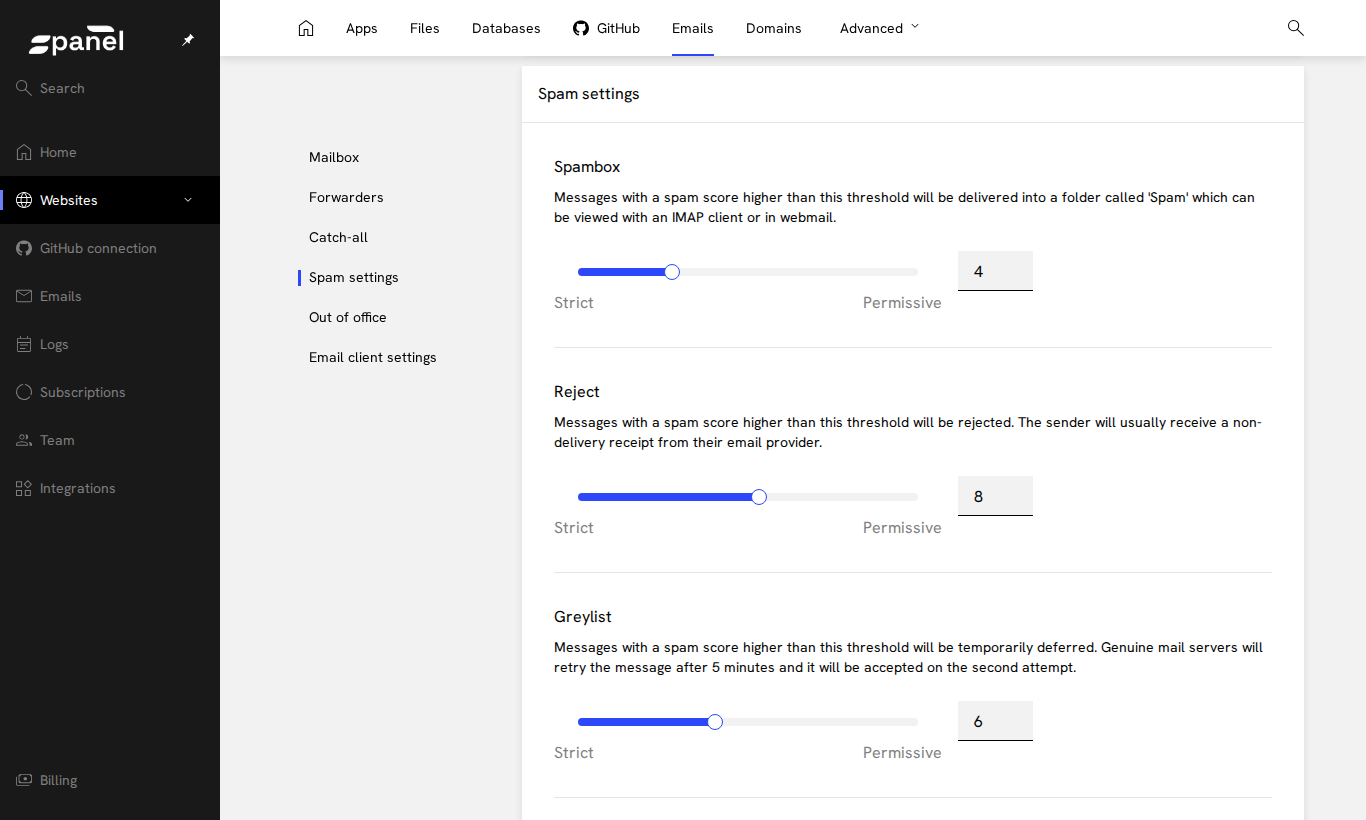Viewport: 1366px width, 820px height.
Task: Click the Greylist threshold slider handle
Action: [x=715, y=722]
